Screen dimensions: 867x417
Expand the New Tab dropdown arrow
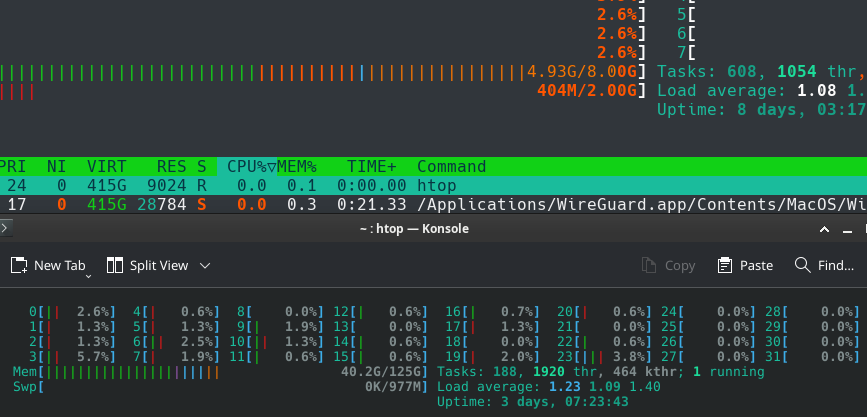(x=88, y=275)
